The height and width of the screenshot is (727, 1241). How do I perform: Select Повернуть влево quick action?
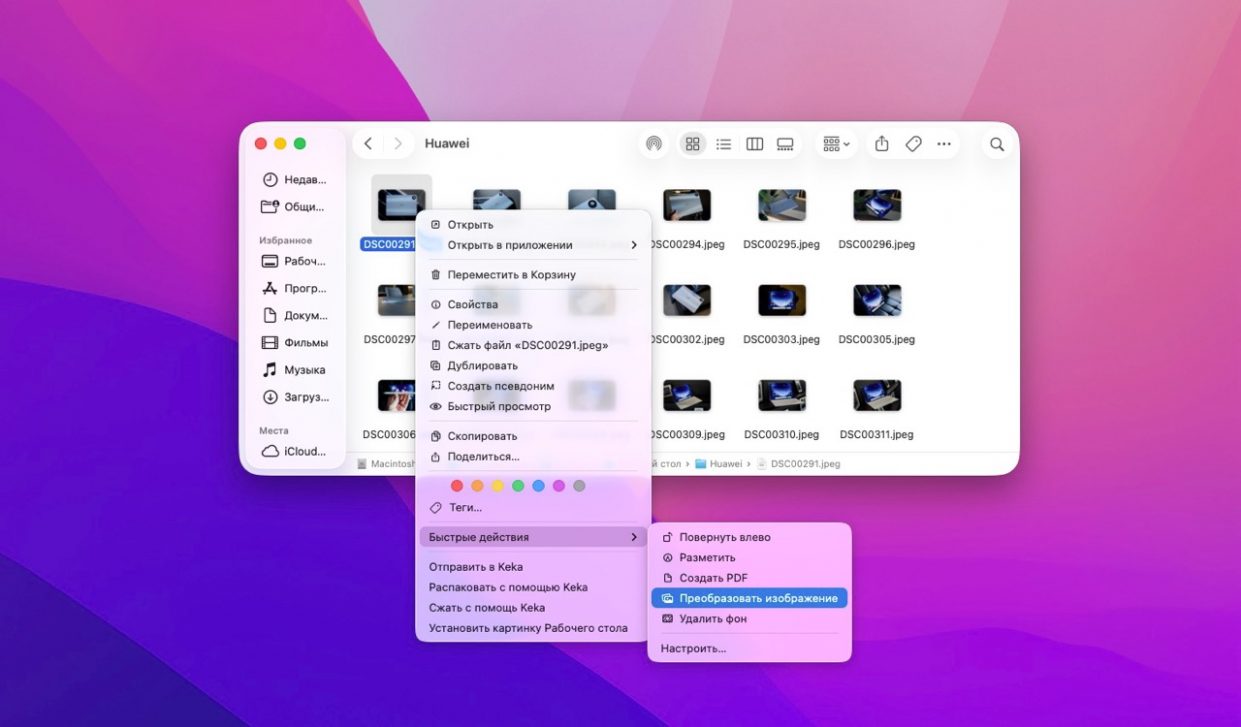pos(749,537)
